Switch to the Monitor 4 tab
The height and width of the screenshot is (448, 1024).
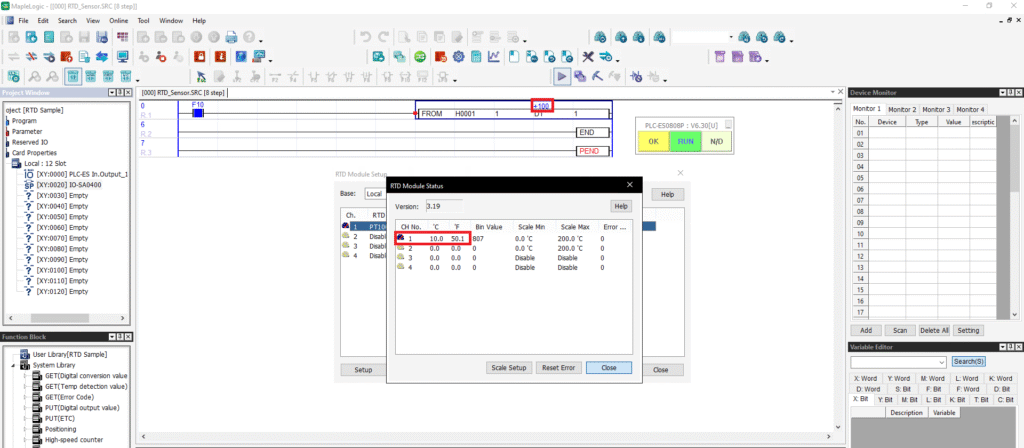click(968, 109)
